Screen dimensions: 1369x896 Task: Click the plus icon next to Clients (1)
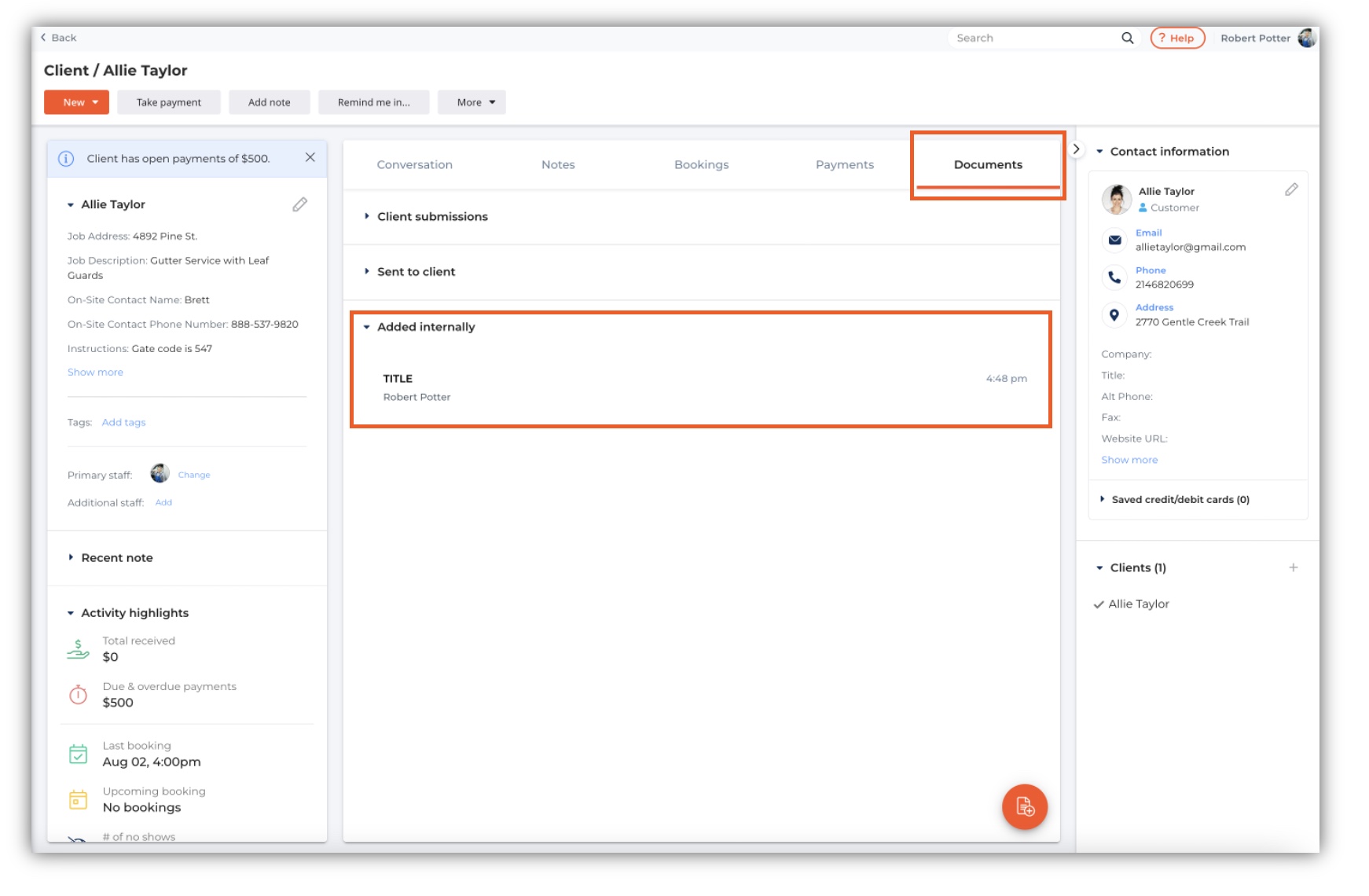(x=1294, y=567)
